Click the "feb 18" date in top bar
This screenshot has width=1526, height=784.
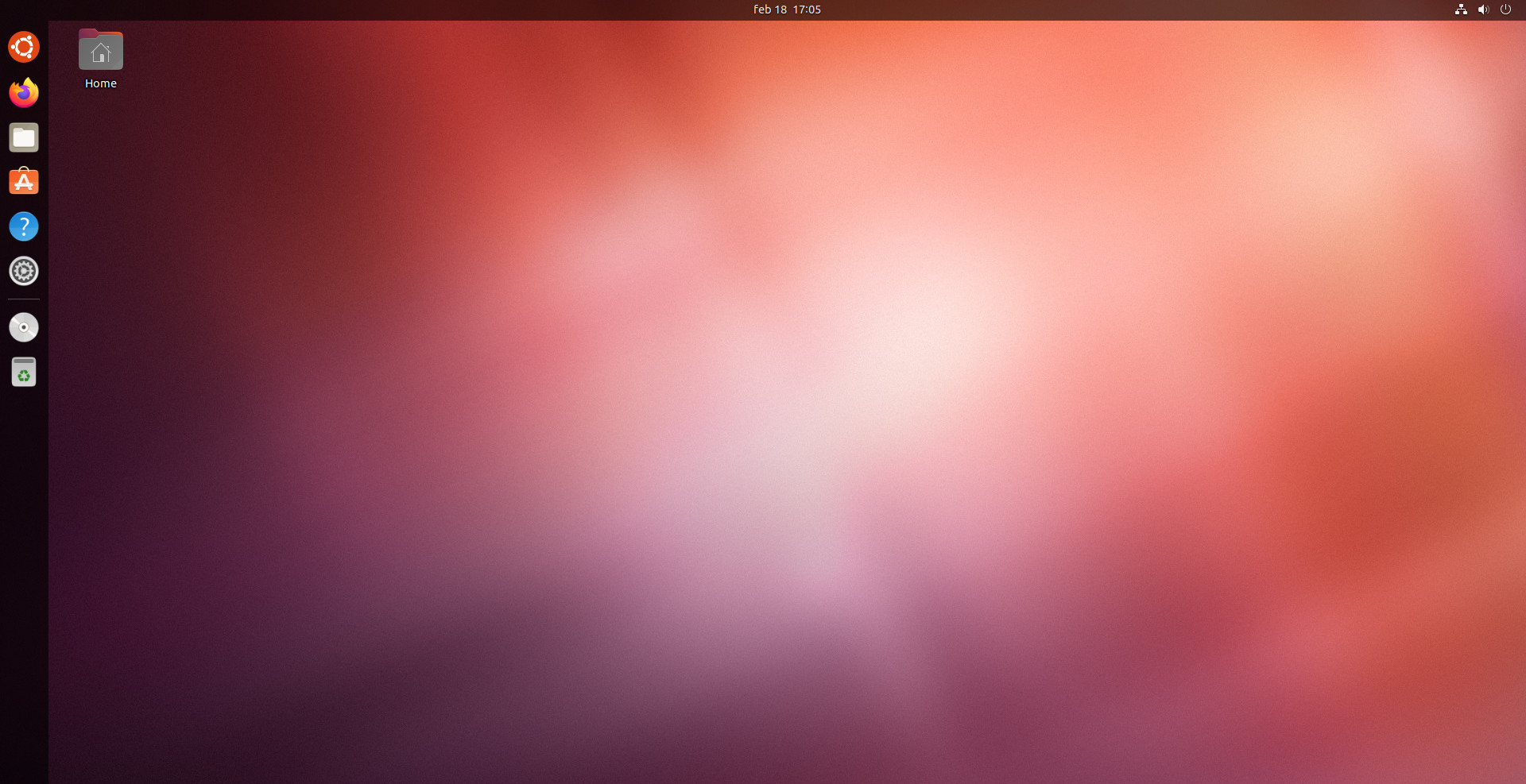point(769,10)
